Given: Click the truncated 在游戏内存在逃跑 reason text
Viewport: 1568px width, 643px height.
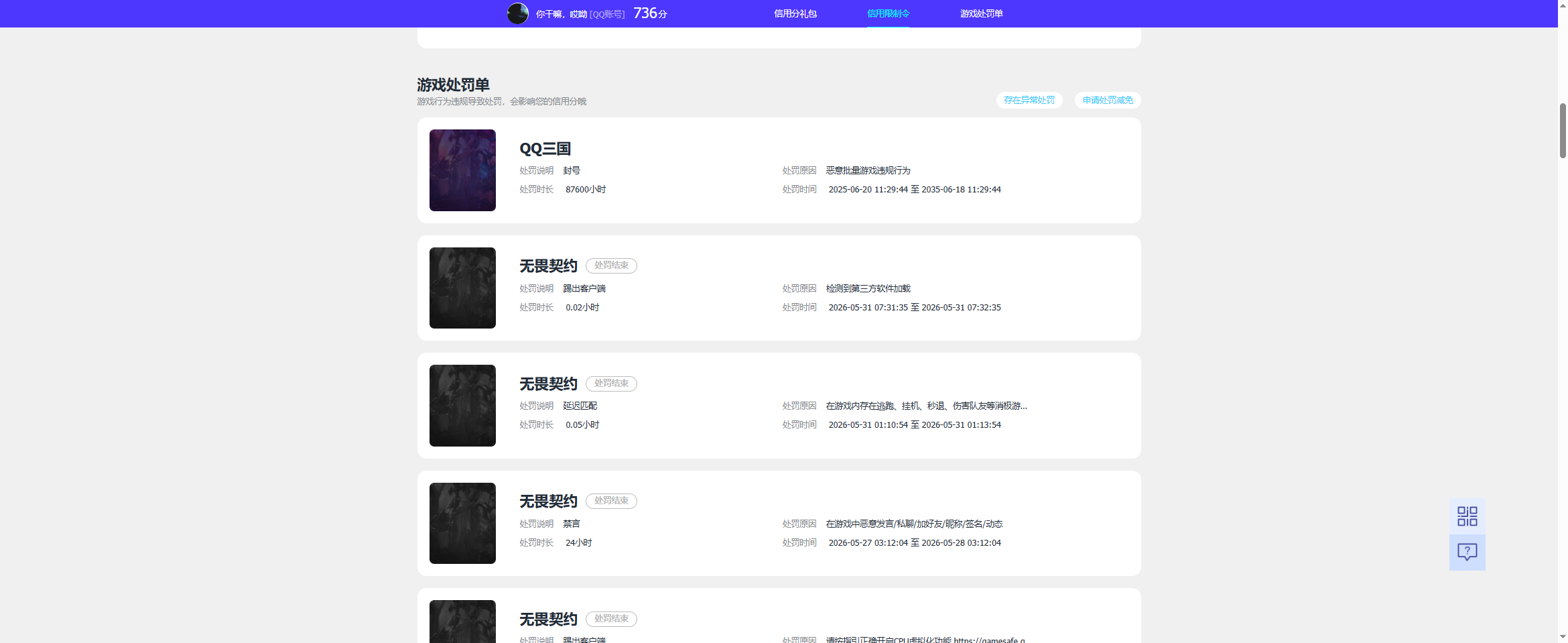Looking at the screenshot, I should tap(926, 406).
